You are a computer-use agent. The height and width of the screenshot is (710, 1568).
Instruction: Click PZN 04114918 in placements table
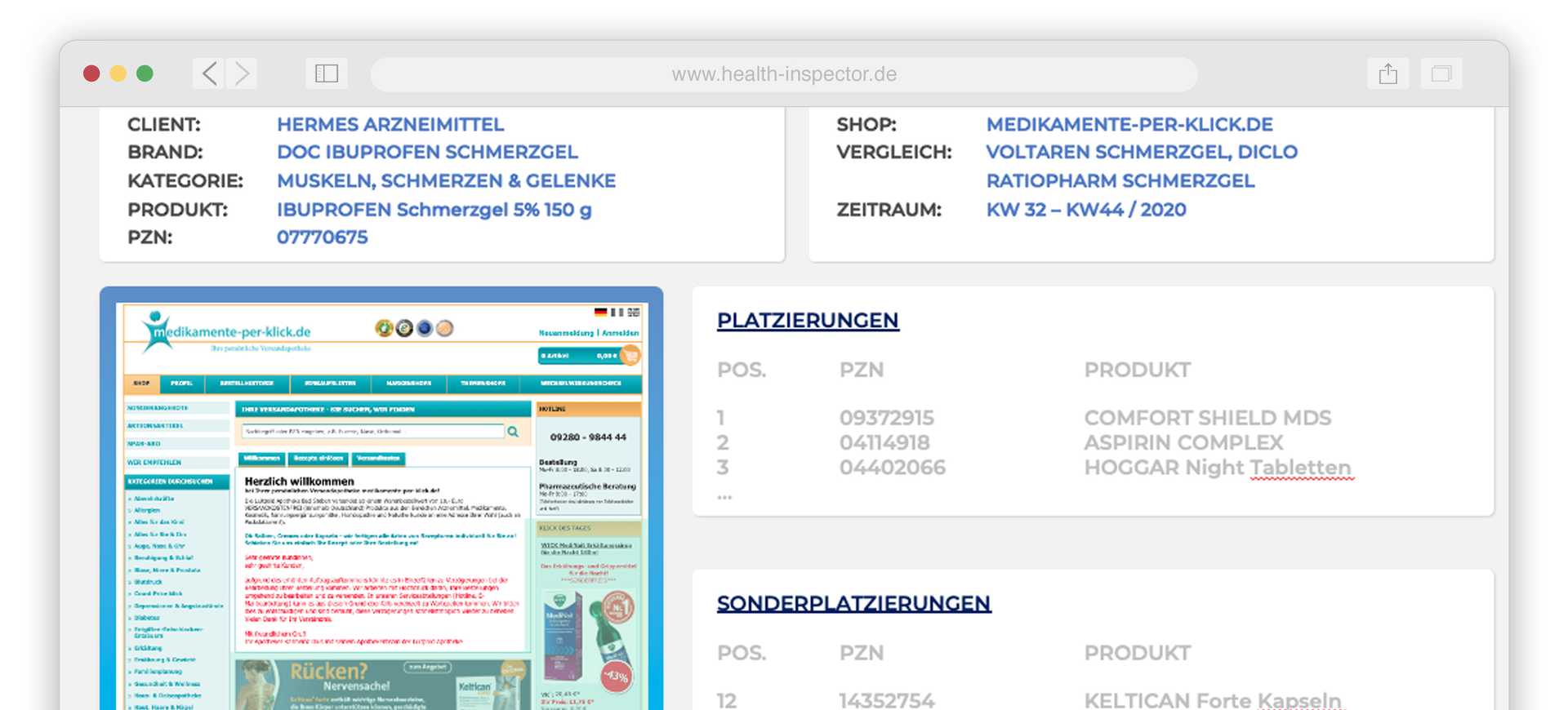884,443
